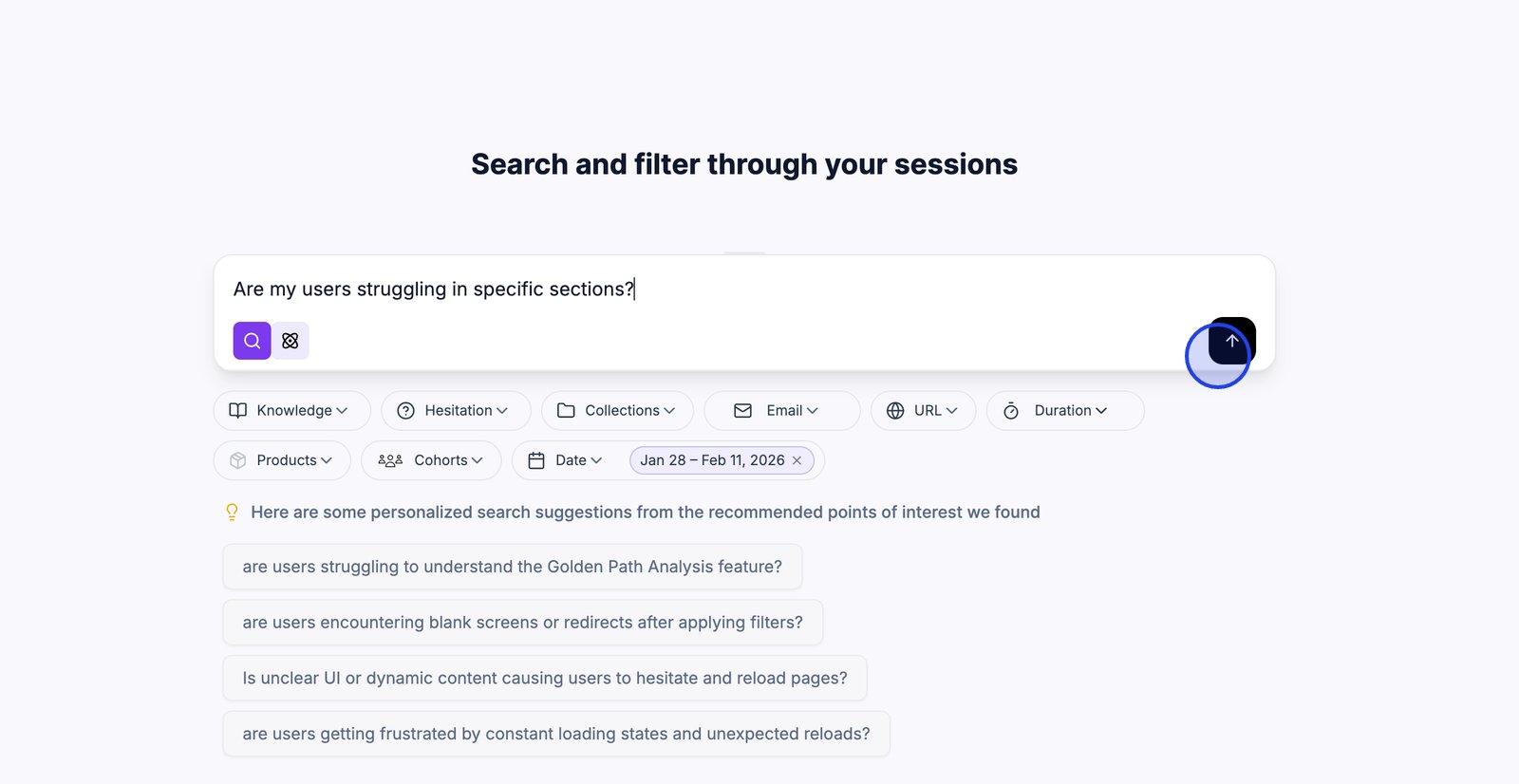Select the Golden Path Analysis suggestion

tap(512, 567)
